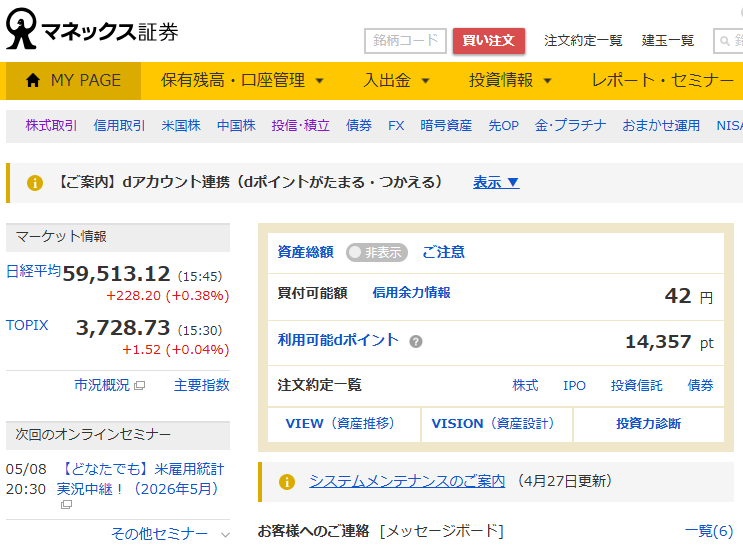
Task: Open 投資信託 under 注文約定一覧
Action: (x=636, y=386)
